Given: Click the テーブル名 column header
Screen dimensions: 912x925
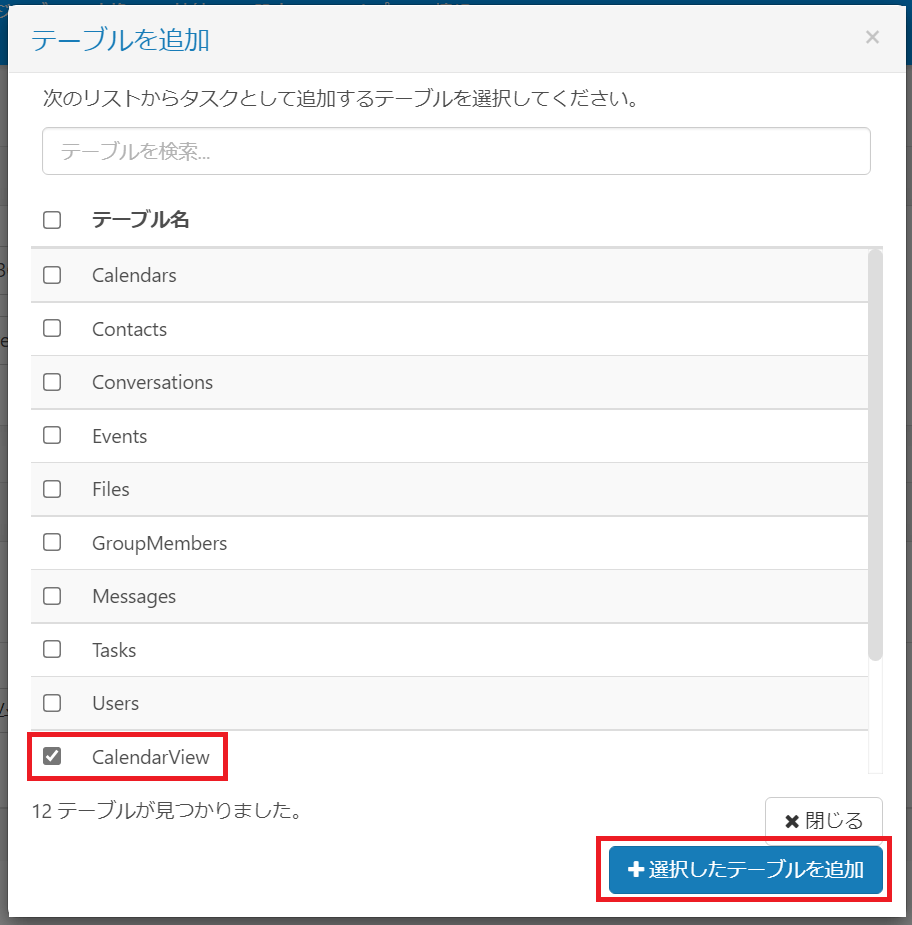Looking at the screenshot, I should pyautogui.click(x=140, y=220).
